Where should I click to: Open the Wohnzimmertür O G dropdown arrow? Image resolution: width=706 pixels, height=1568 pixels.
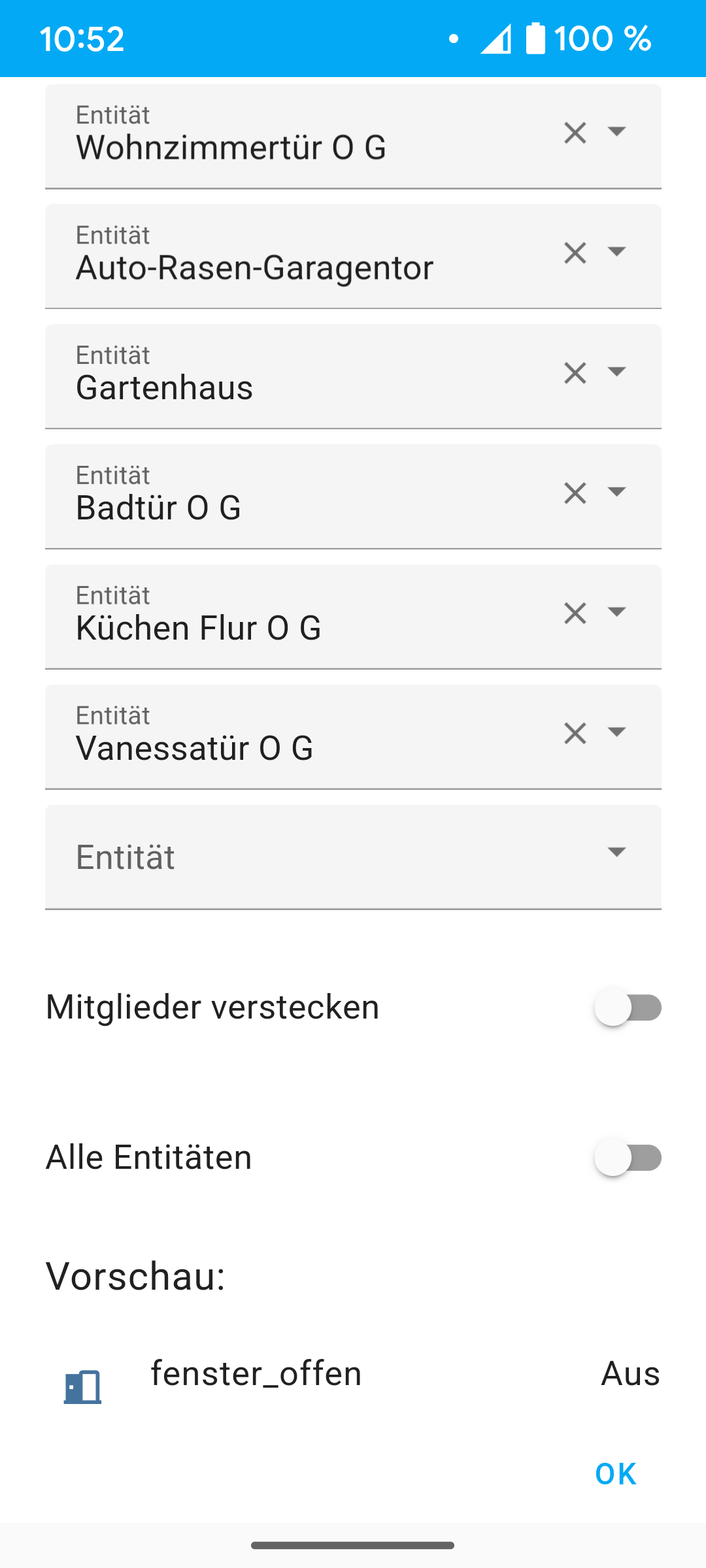(616, 132)
